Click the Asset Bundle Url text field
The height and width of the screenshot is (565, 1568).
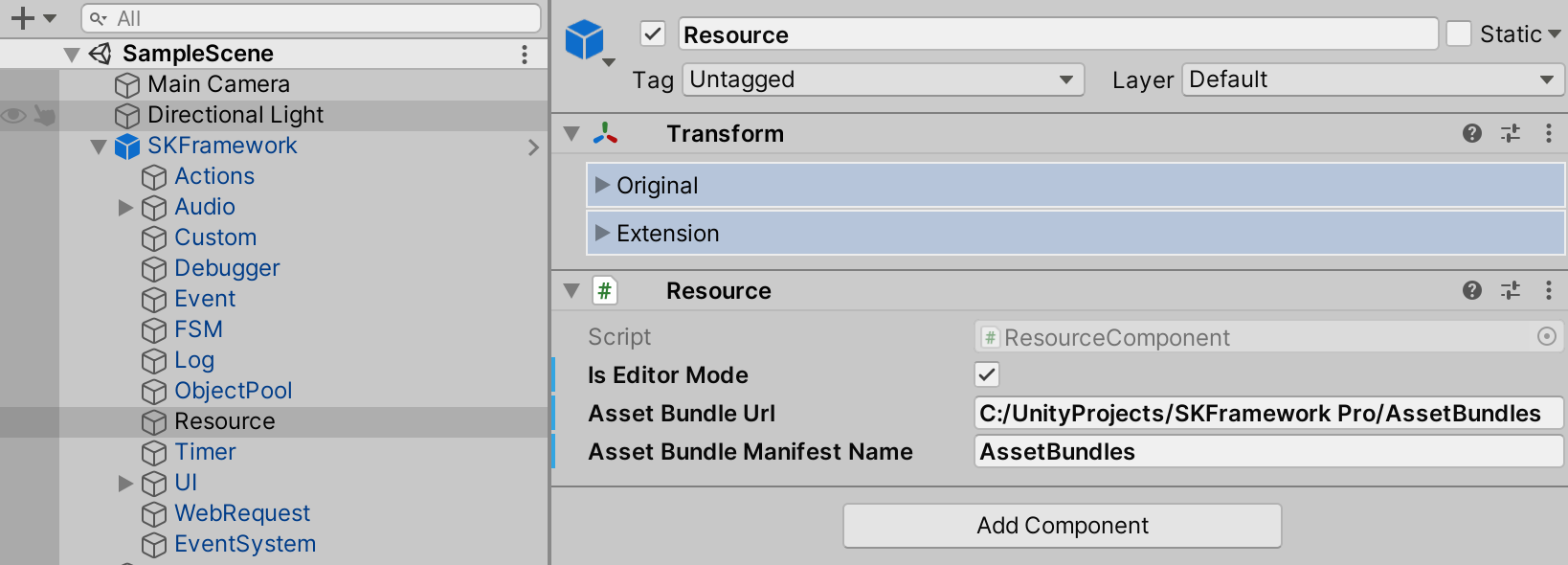coord(1268,413)
